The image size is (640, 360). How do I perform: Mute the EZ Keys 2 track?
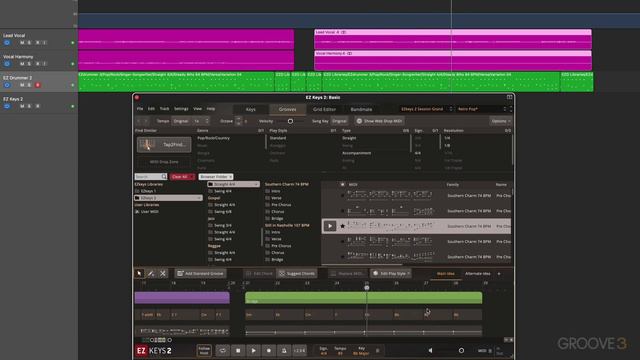[22, 106]
